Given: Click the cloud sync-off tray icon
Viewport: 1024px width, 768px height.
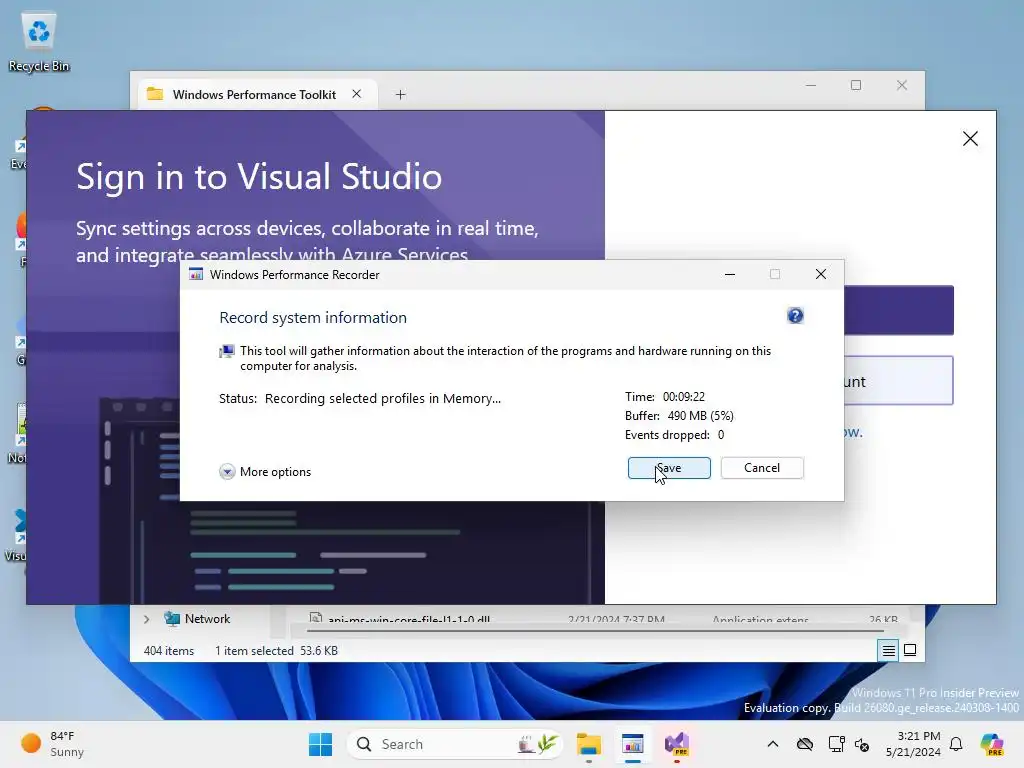Looking at the screenshot, I should coord(805,744).
